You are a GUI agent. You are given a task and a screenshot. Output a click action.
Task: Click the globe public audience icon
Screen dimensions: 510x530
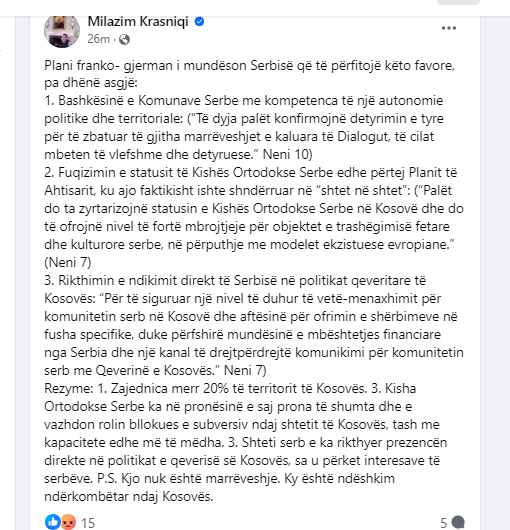[124, 40]
